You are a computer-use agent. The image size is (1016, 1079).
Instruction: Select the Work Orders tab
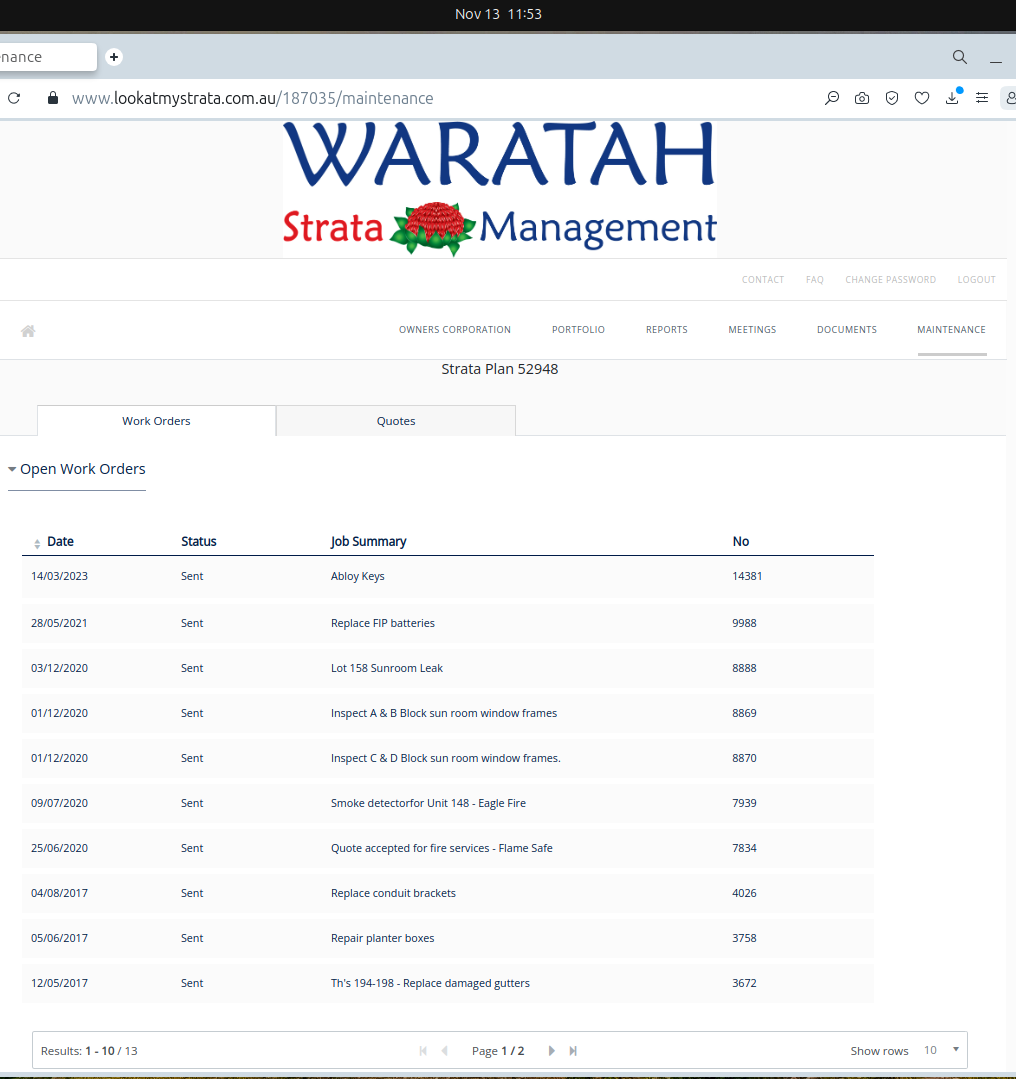click(156, 421)
